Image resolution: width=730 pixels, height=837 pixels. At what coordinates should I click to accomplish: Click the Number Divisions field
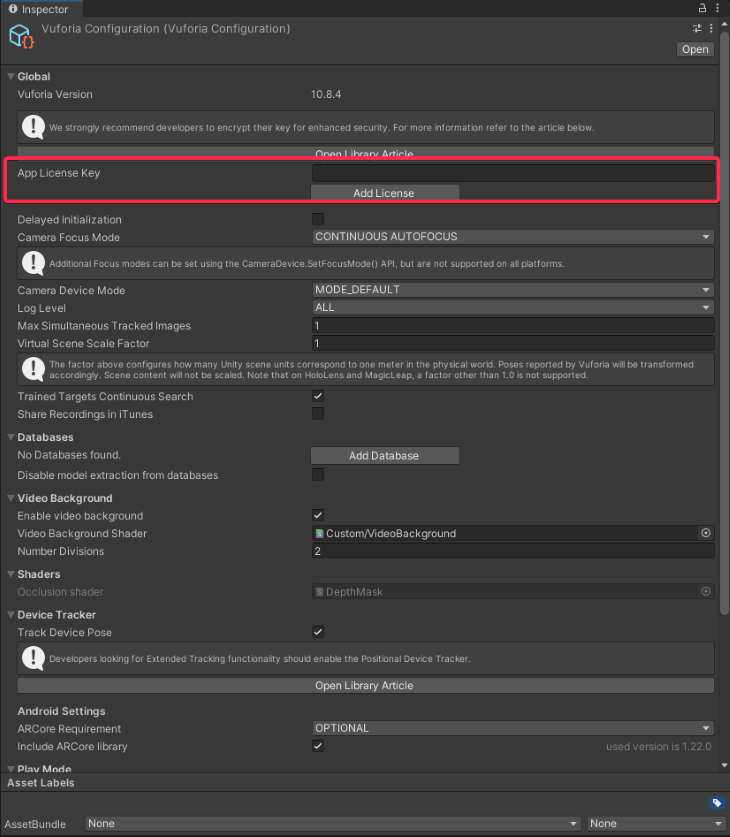[x=513, y=551]
